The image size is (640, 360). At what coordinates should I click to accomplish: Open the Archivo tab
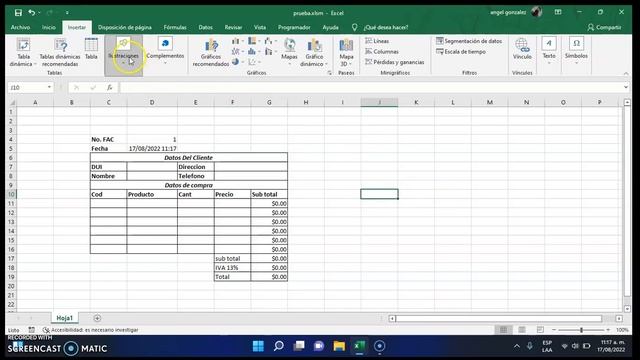(20, 27)
